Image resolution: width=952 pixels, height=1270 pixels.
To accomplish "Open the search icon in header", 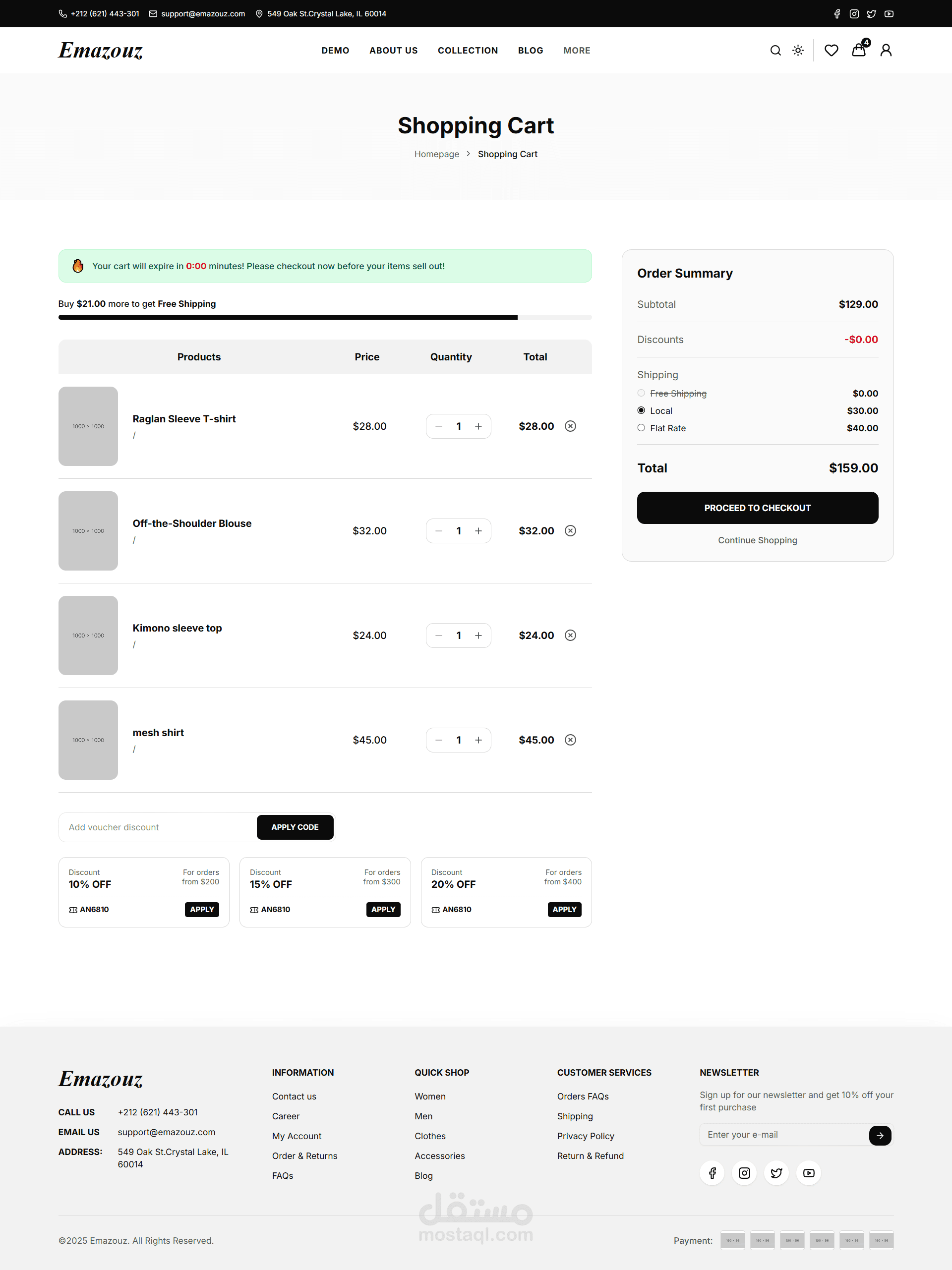I will (775, 51).
